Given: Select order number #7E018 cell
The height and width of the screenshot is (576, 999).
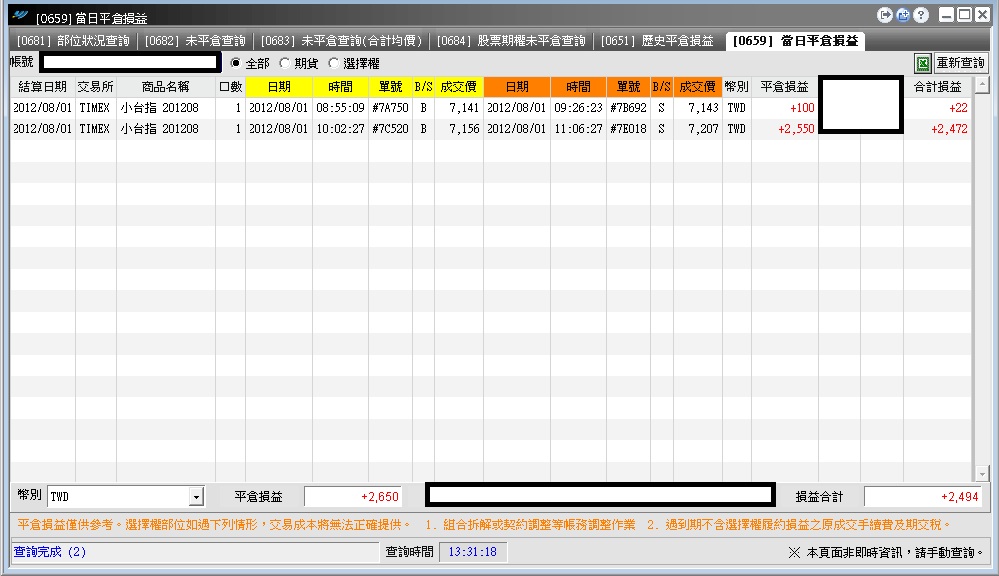Looking at the screenshot, I should coord(628,129).
